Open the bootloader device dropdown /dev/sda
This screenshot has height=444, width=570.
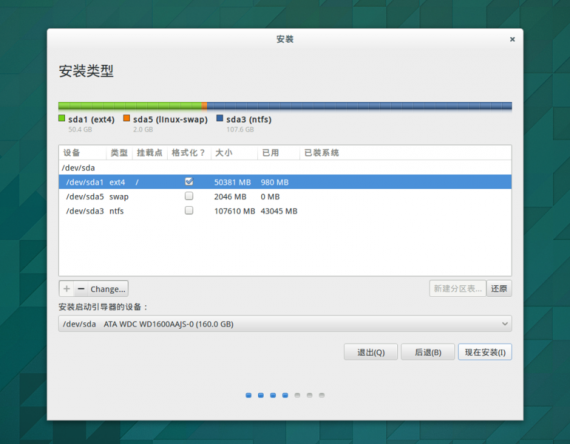pos(285,324)
